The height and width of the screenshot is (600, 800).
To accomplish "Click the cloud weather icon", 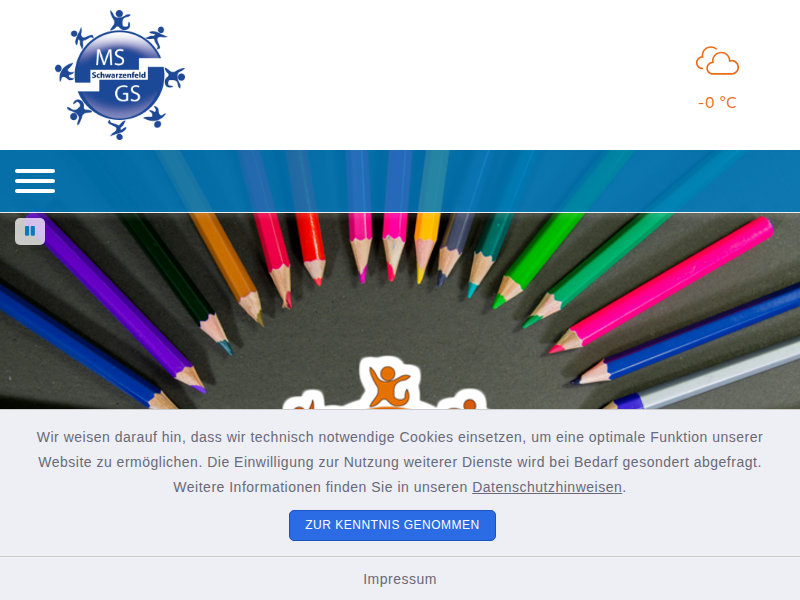I will point(717,61).
